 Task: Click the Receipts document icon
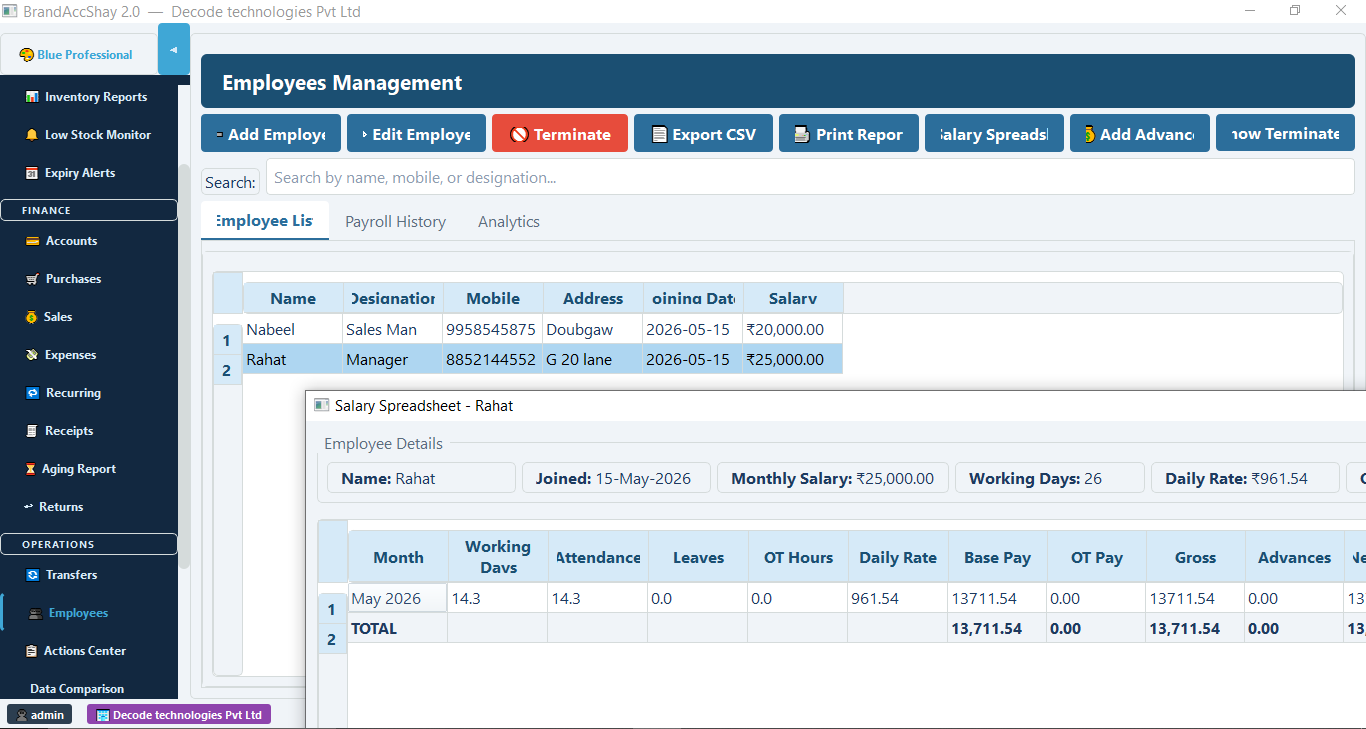pyautogui.click(x=33, y=431)
